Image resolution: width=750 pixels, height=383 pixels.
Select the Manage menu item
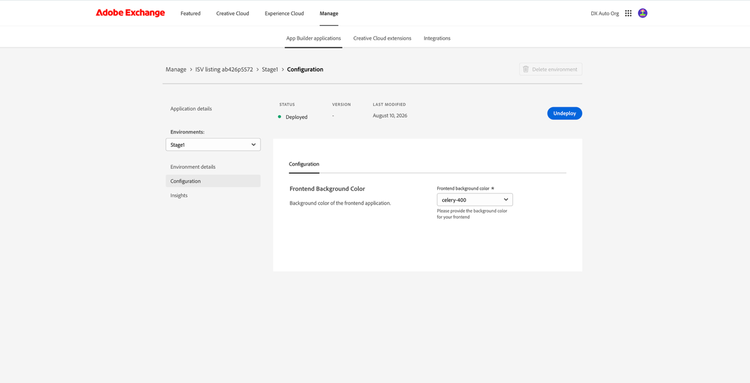click(329, 13)
